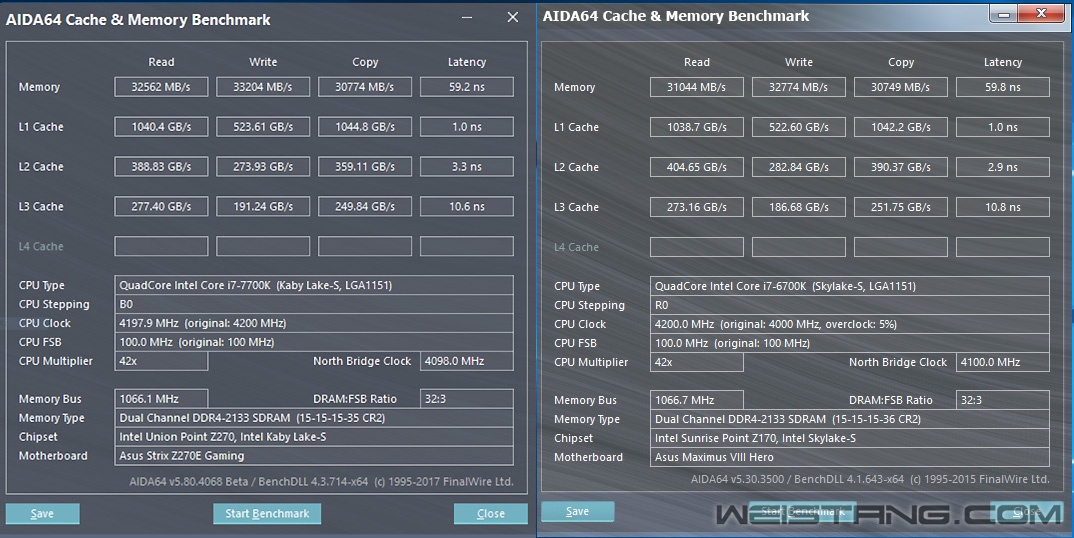Select Memory Latency value 59.8 ns
The height and width of the screenshot is (538, 1074).
1003,87
